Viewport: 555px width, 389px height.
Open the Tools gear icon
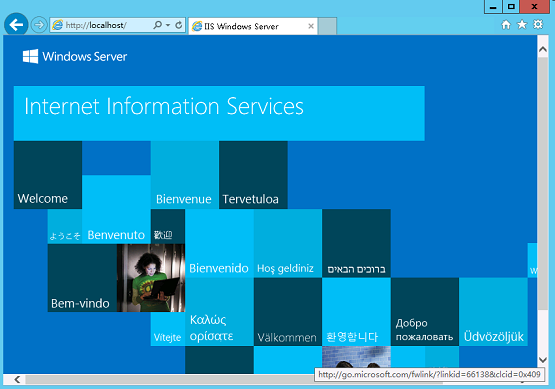coord(538,25)
